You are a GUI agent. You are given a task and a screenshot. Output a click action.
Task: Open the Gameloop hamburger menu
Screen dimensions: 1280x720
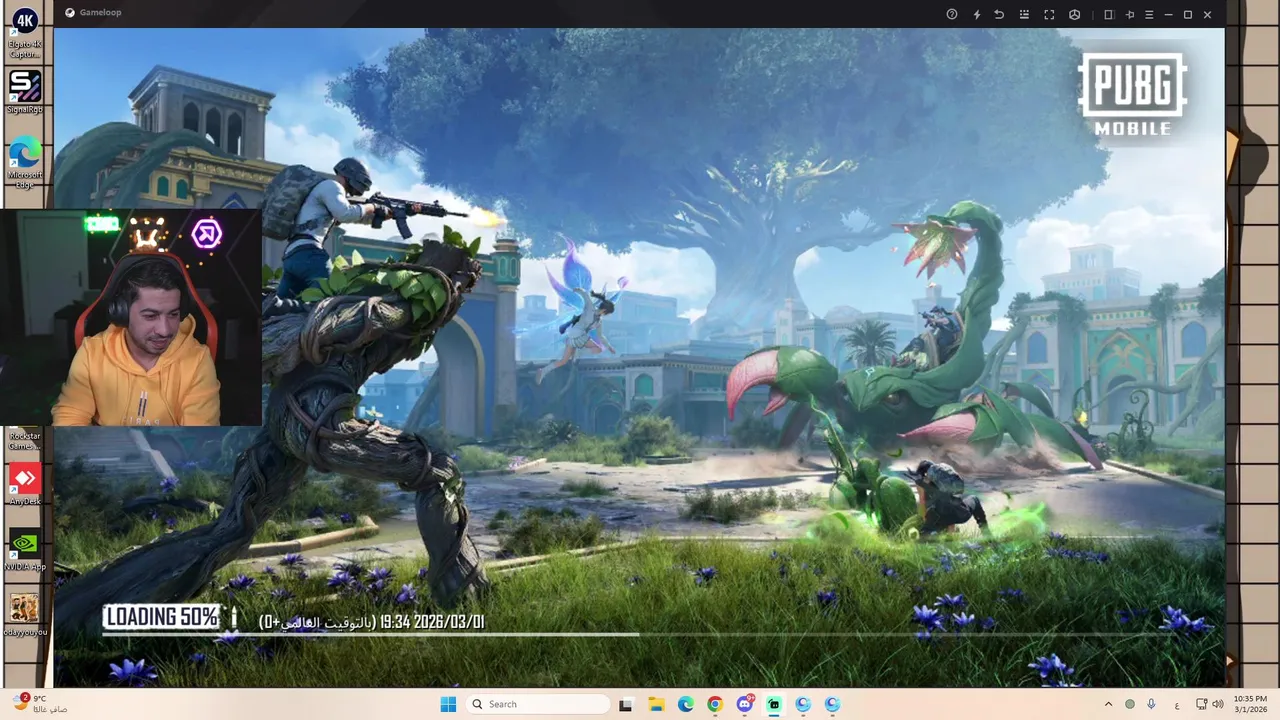click(1149, 14)
